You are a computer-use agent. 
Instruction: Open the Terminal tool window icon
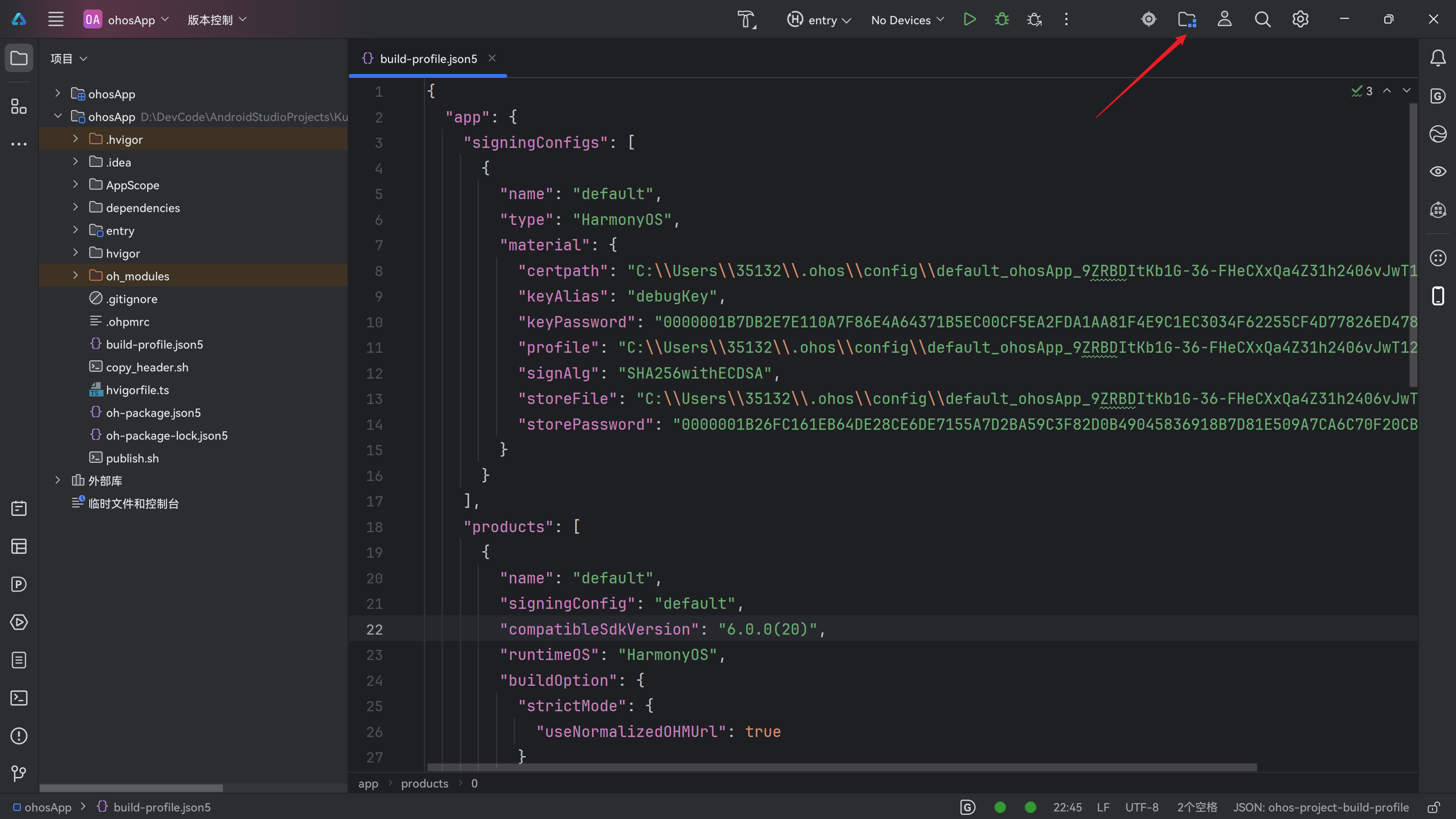(19, 698)
